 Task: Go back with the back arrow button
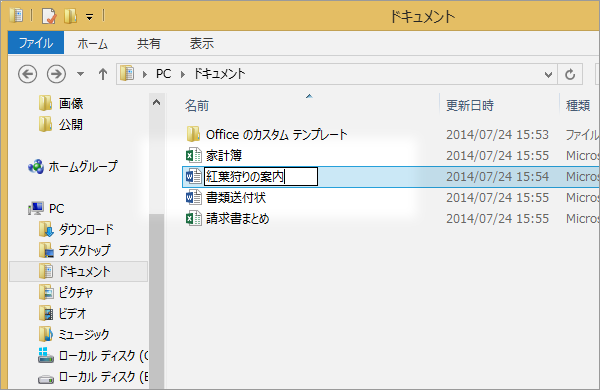[28, 73]
